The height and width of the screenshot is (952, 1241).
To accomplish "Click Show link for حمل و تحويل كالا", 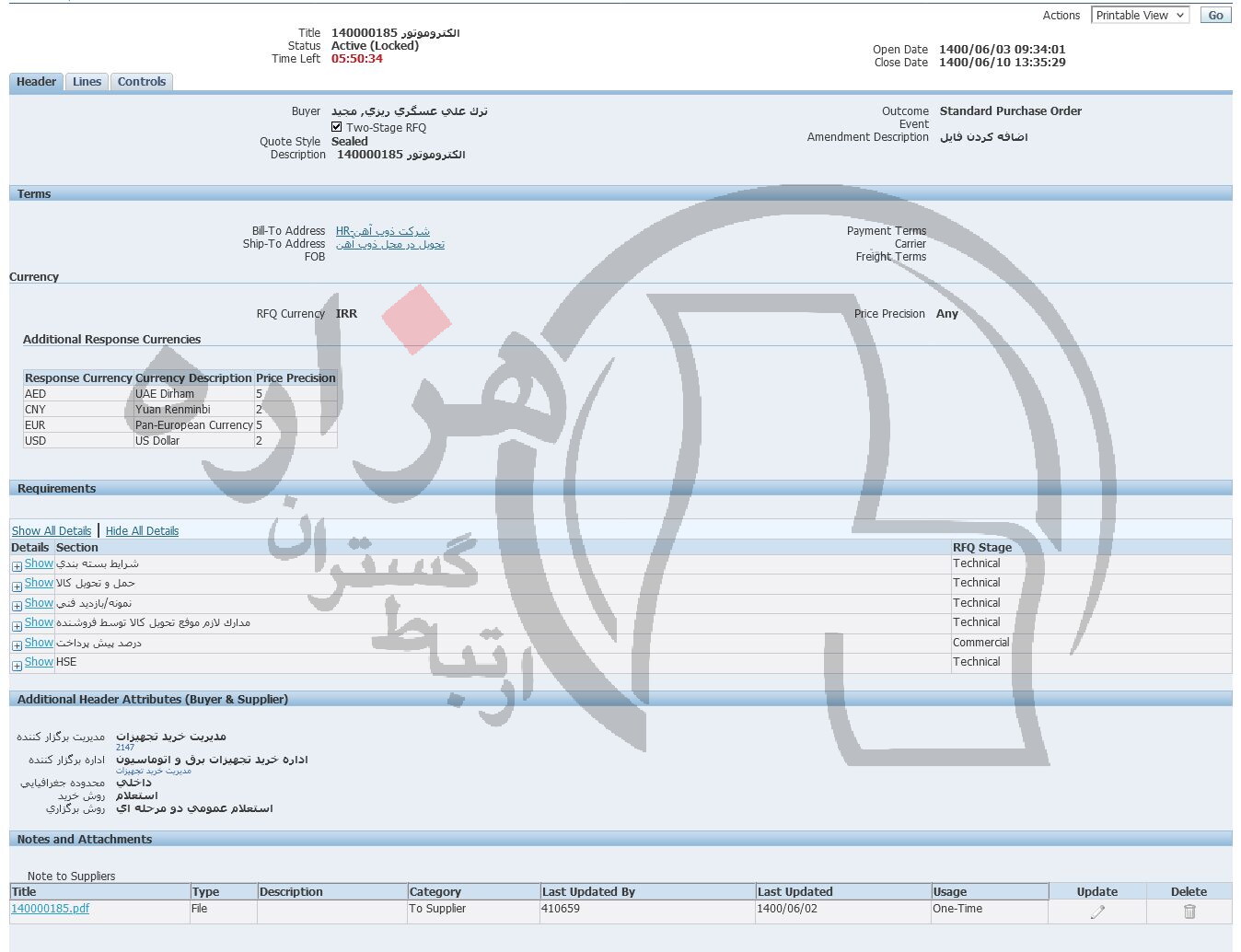I will click(39, 583).
